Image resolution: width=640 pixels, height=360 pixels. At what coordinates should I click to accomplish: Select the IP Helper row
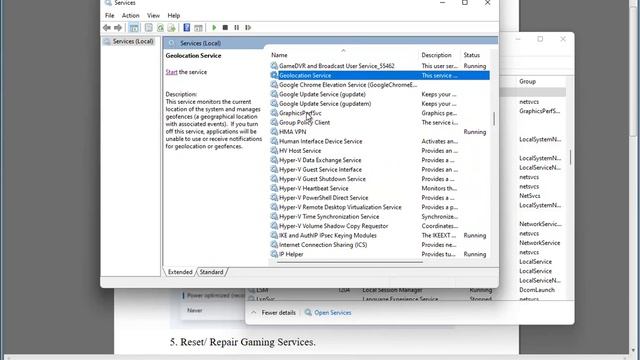point(380,254)
